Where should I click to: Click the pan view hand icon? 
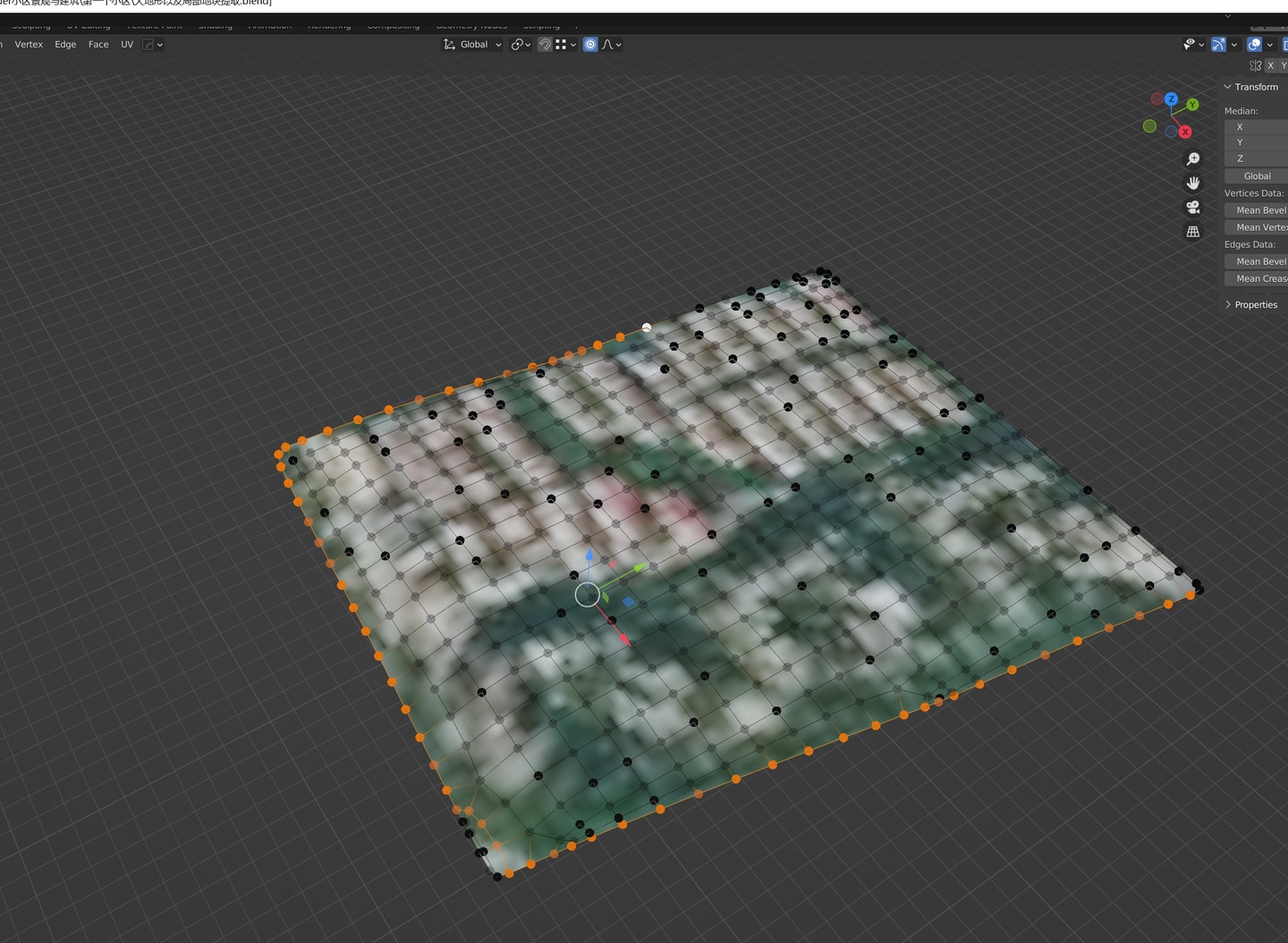(1193, 183)
